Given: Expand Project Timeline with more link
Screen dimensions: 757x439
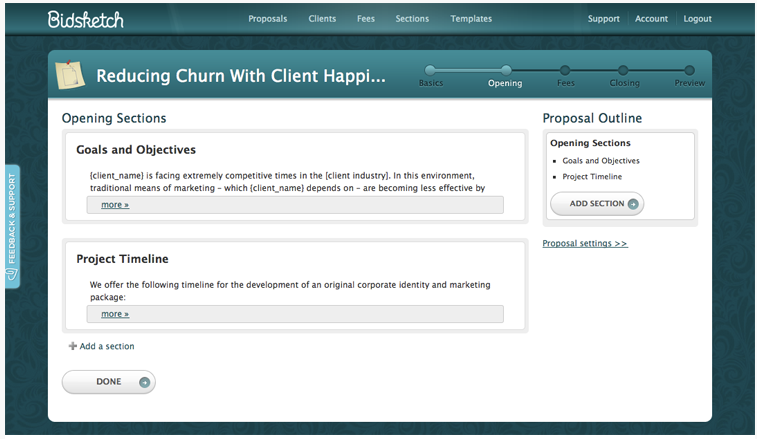Looking at the screenshot, I should 115,314.
